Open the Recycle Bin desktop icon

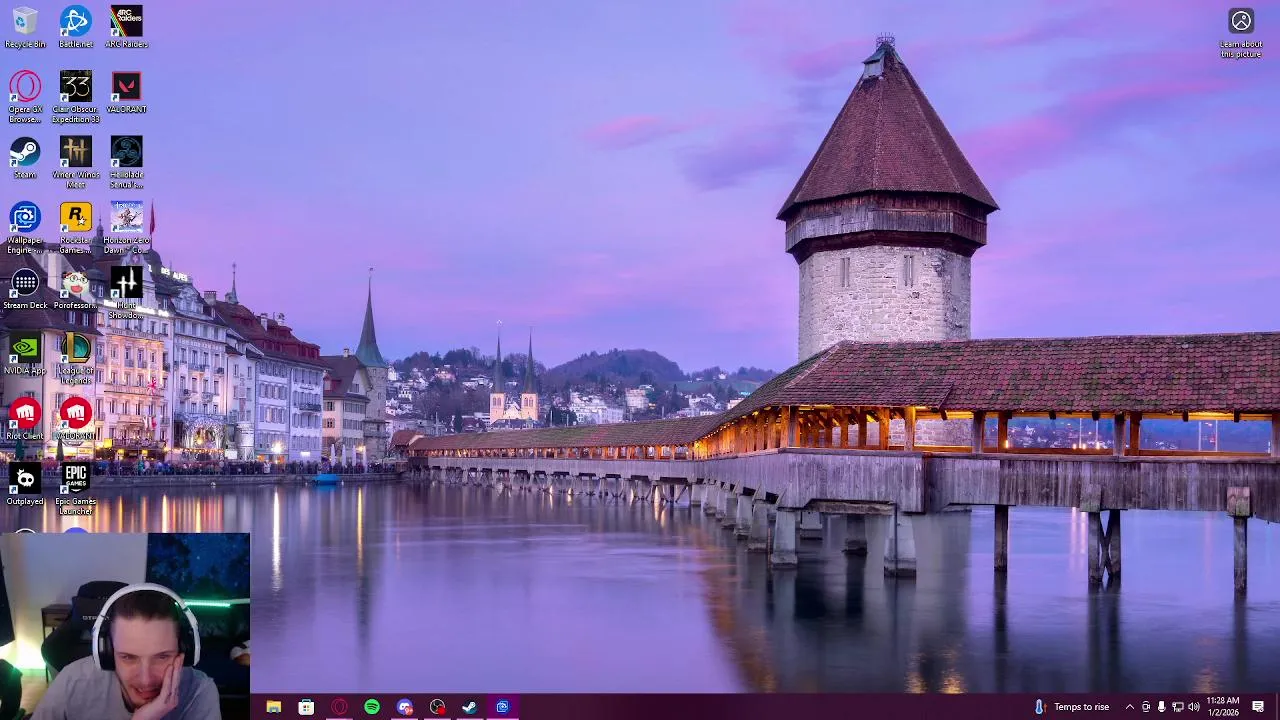point(25,27)
